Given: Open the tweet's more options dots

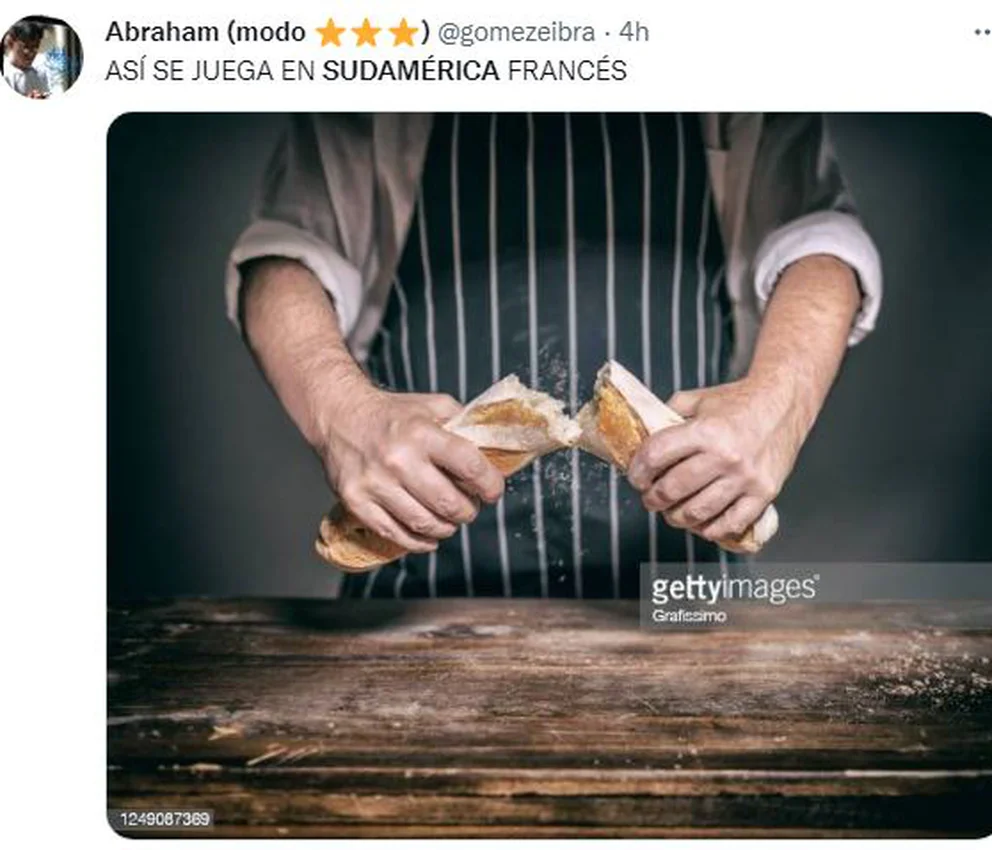Looking at the screenshot, I should [983, 33].
